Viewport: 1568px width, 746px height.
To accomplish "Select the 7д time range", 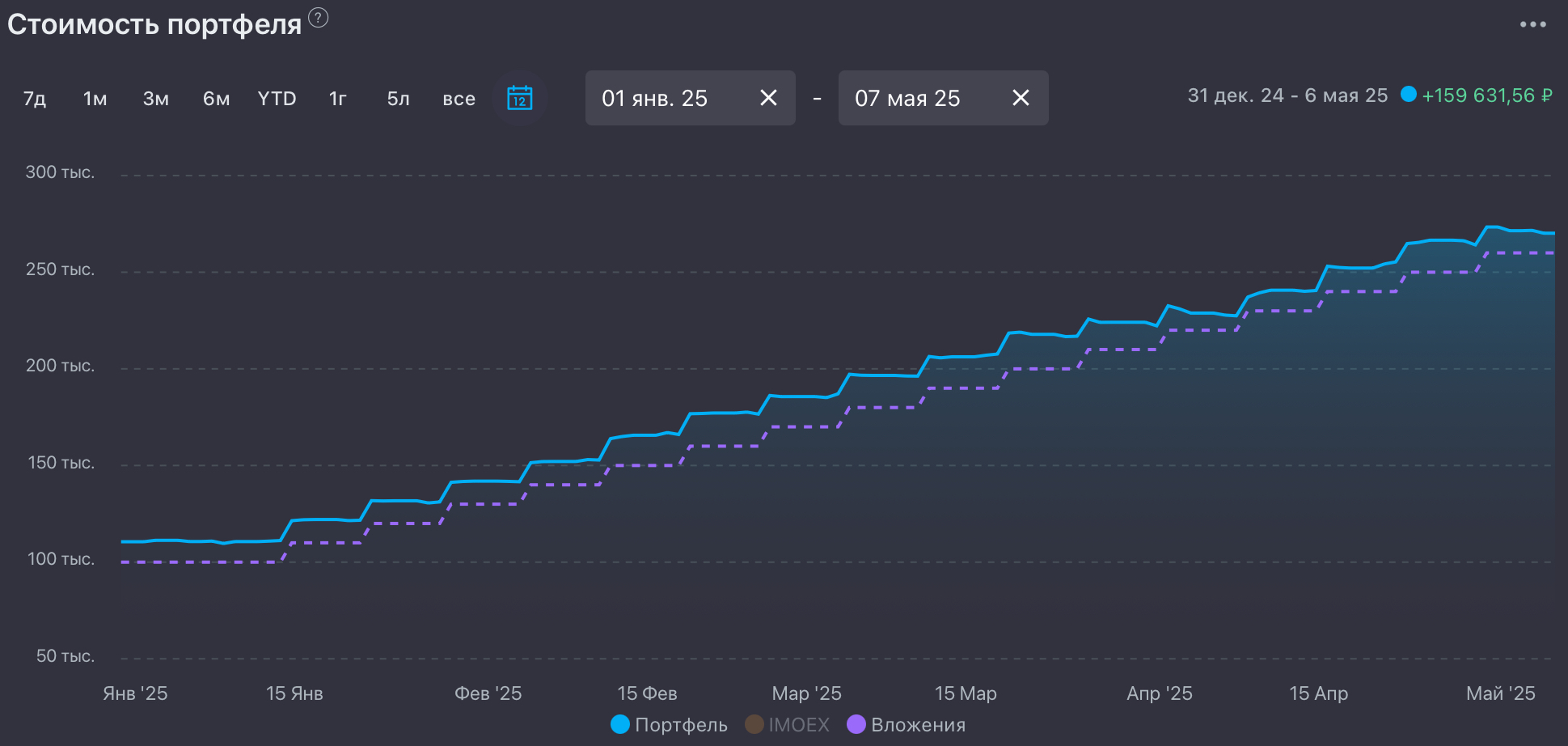I will (35, 99).
